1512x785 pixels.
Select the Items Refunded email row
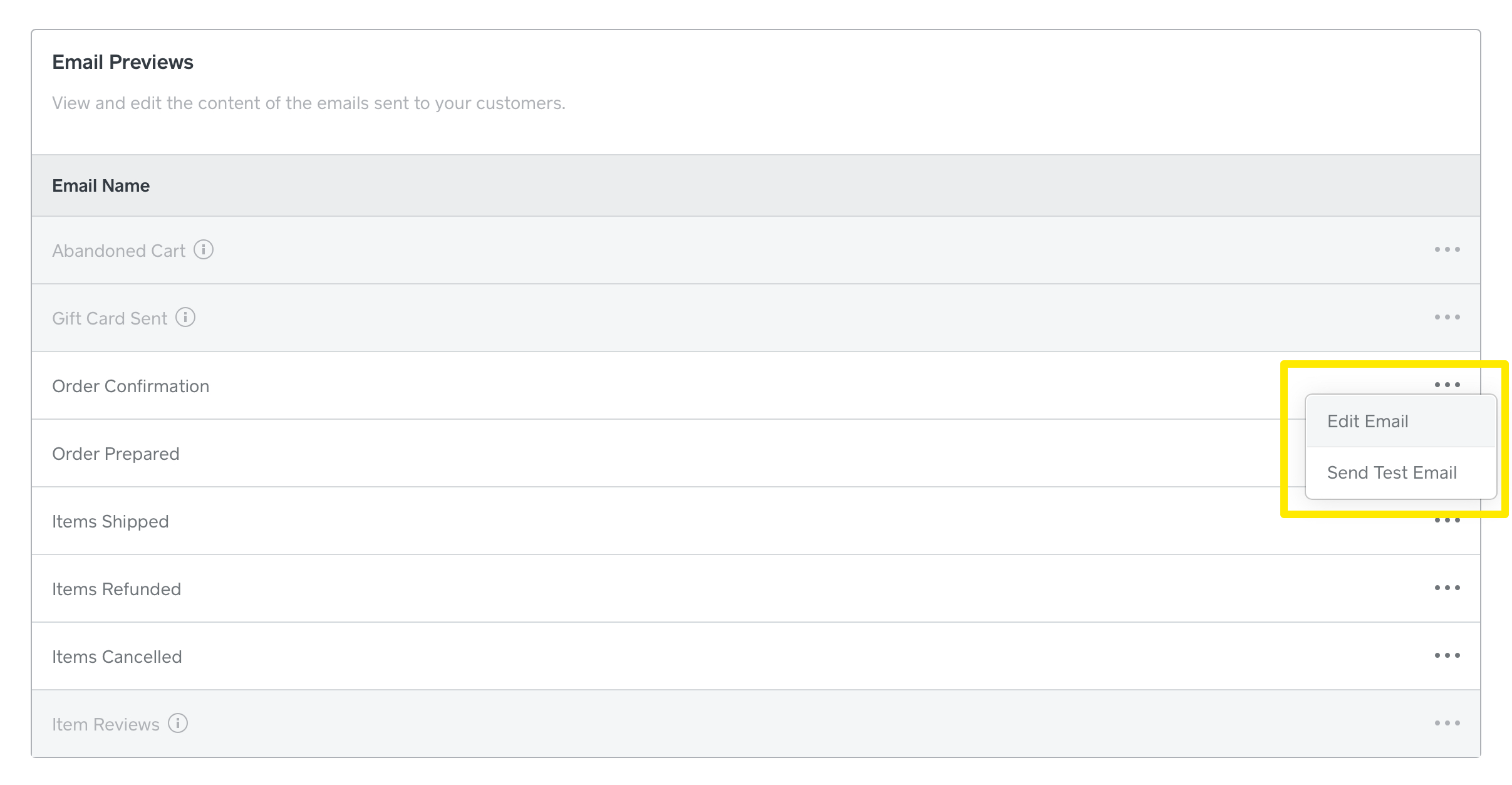click(756, 588)
